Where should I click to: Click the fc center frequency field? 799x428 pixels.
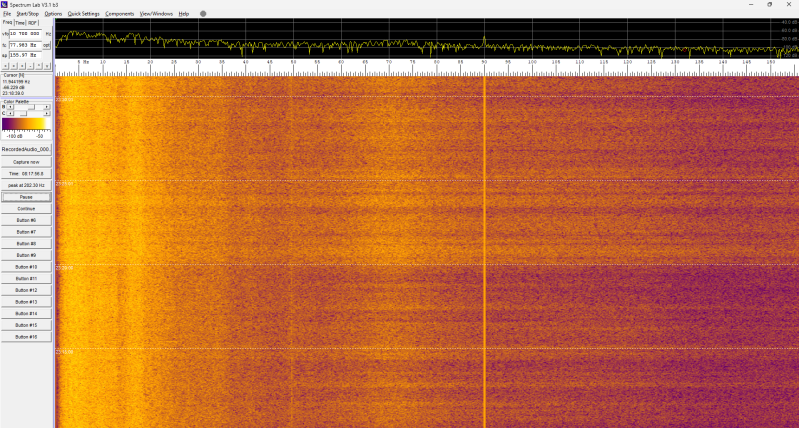(x=25, y=45)
